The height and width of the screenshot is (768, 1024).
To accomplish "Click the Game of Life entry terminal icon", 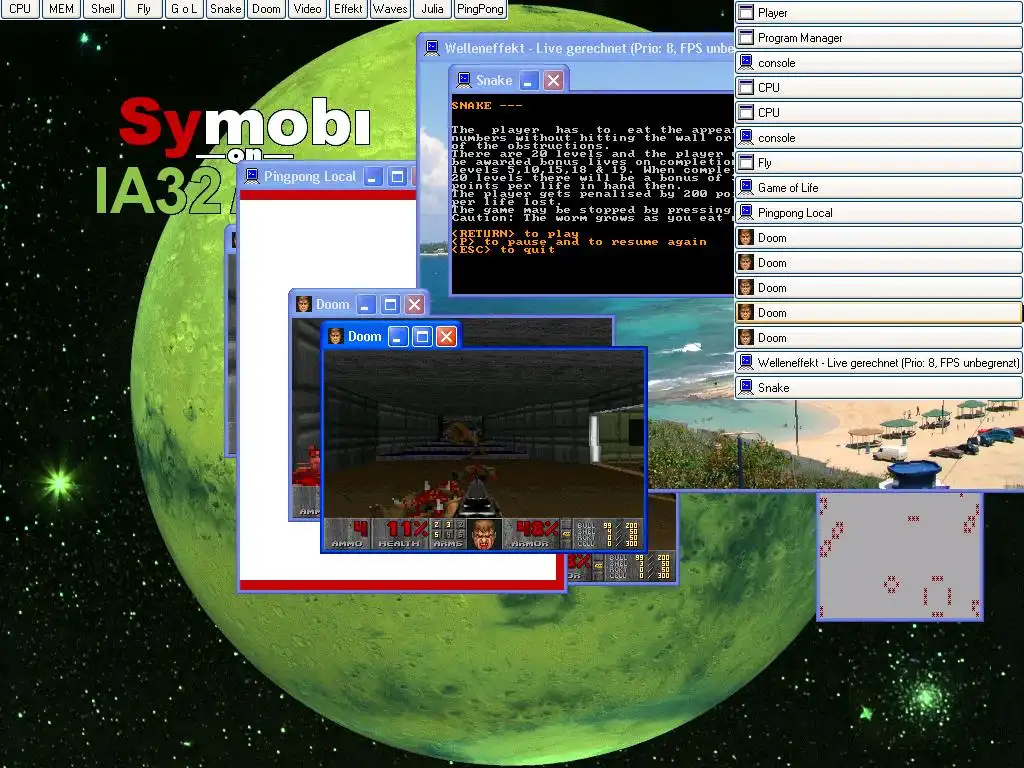I will (746, 187).
